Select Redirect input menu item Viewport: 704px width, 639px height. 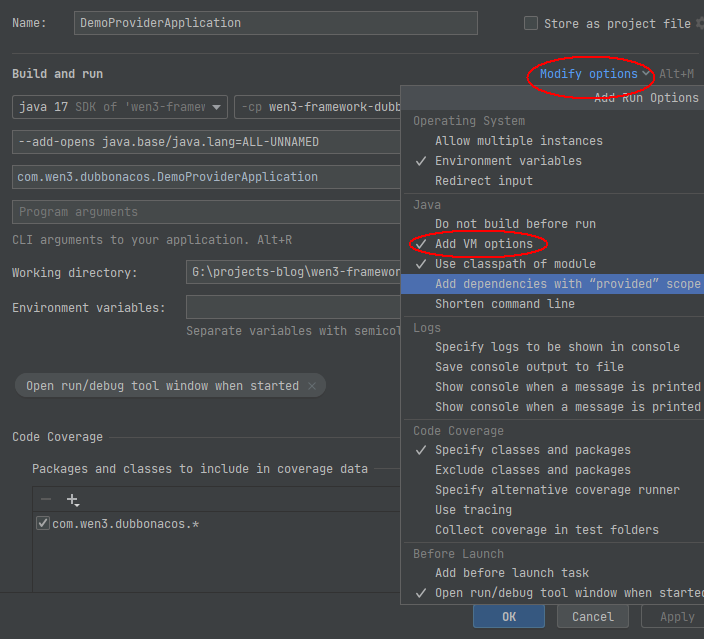[552, 181]
